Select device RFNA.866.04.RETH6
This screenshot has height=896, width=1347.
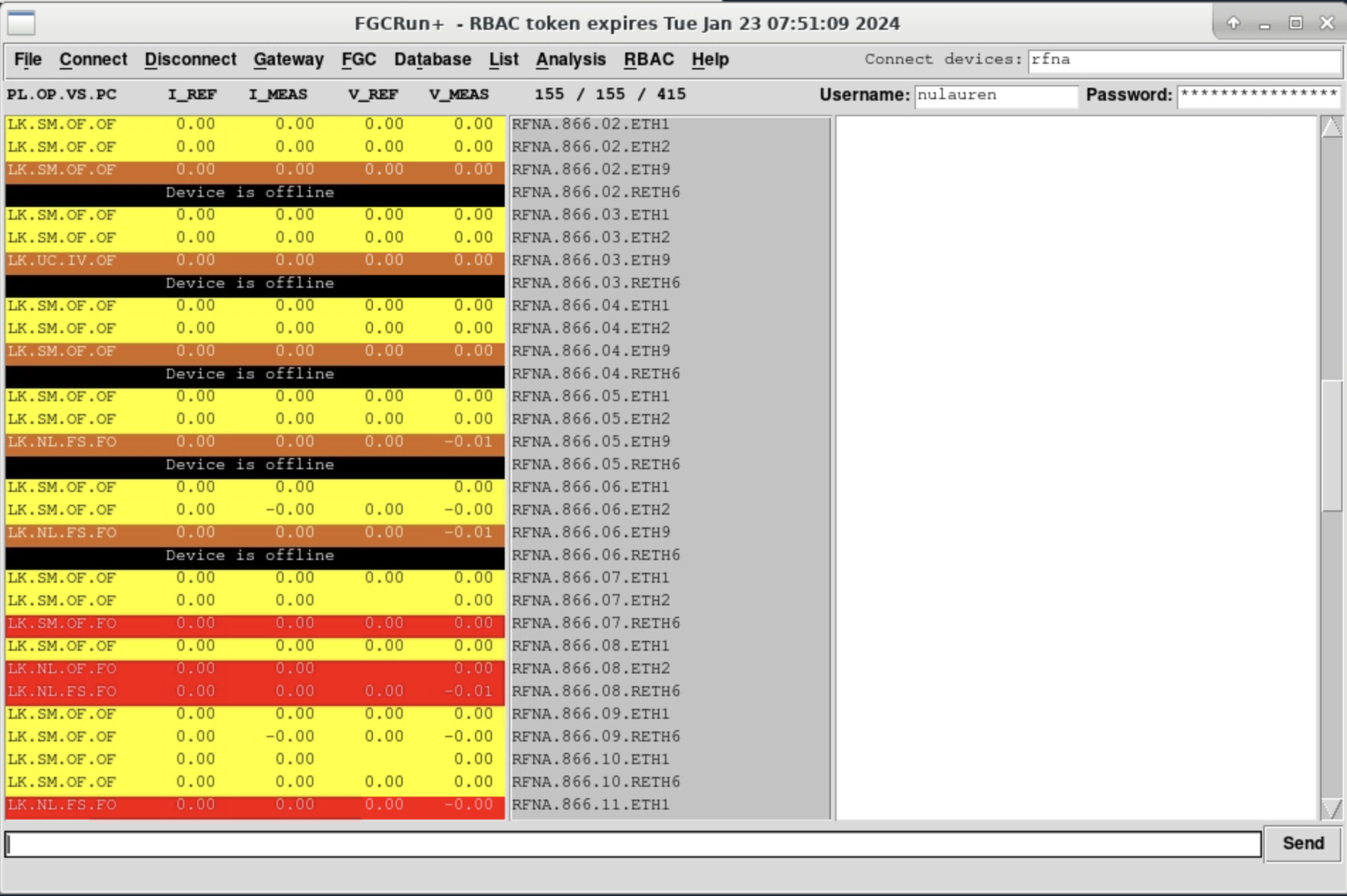(596, 374)
